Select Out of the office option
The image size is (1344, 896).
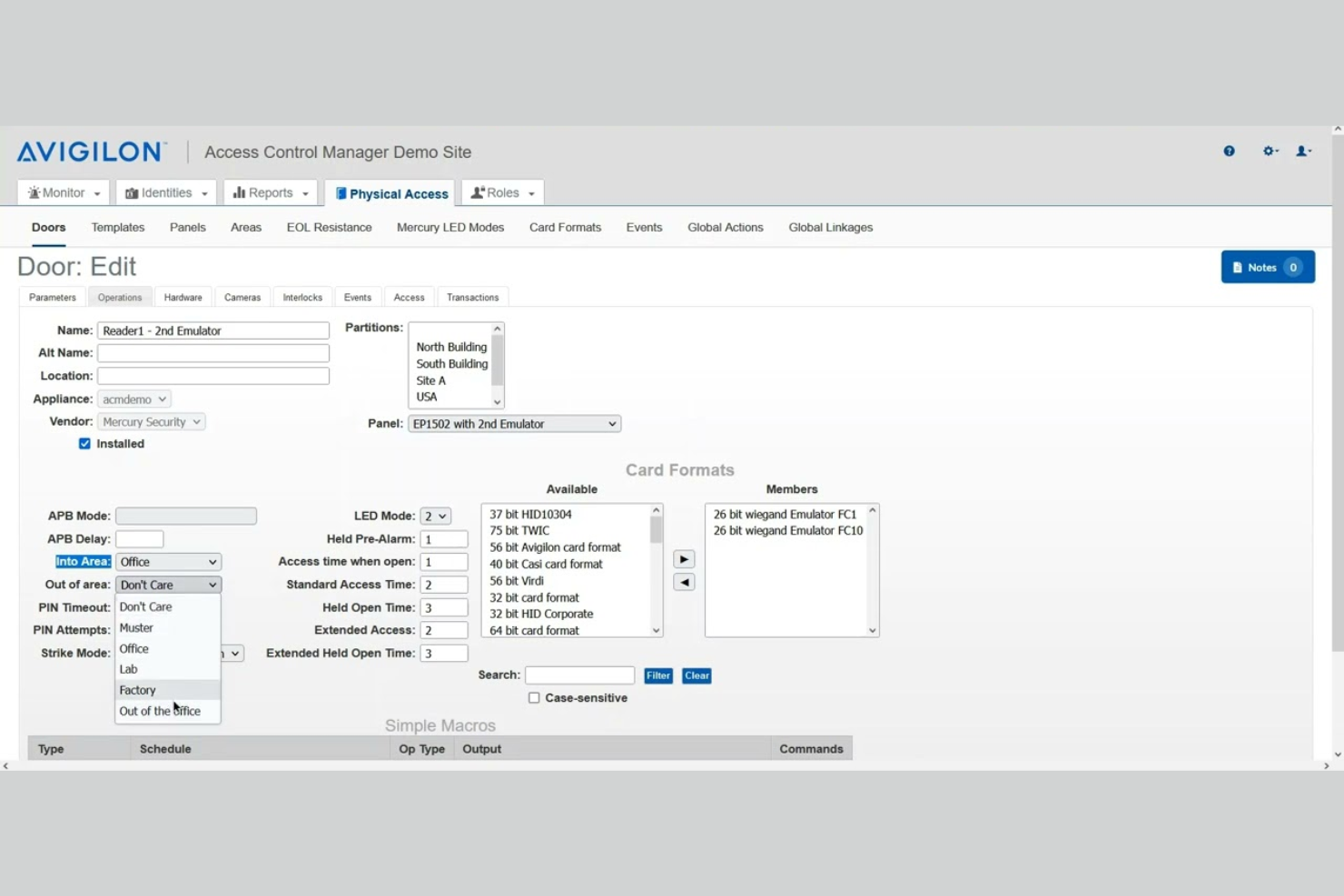pyautogui.click(x=168, y=712)
